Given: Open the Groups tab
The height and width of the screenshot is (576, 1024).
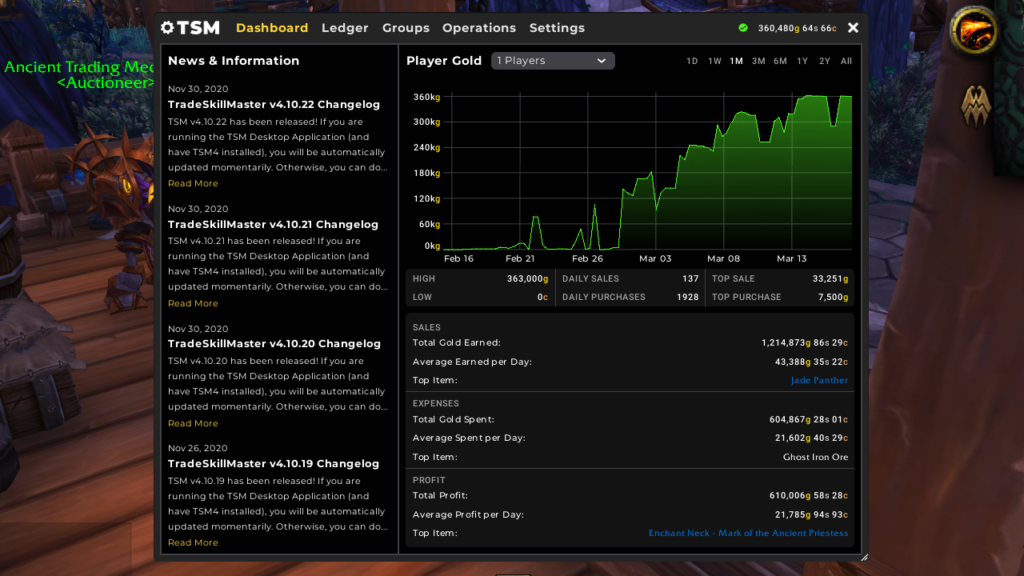Looking at the screenshot, I should pyautogui.click(x=406, y=28).
